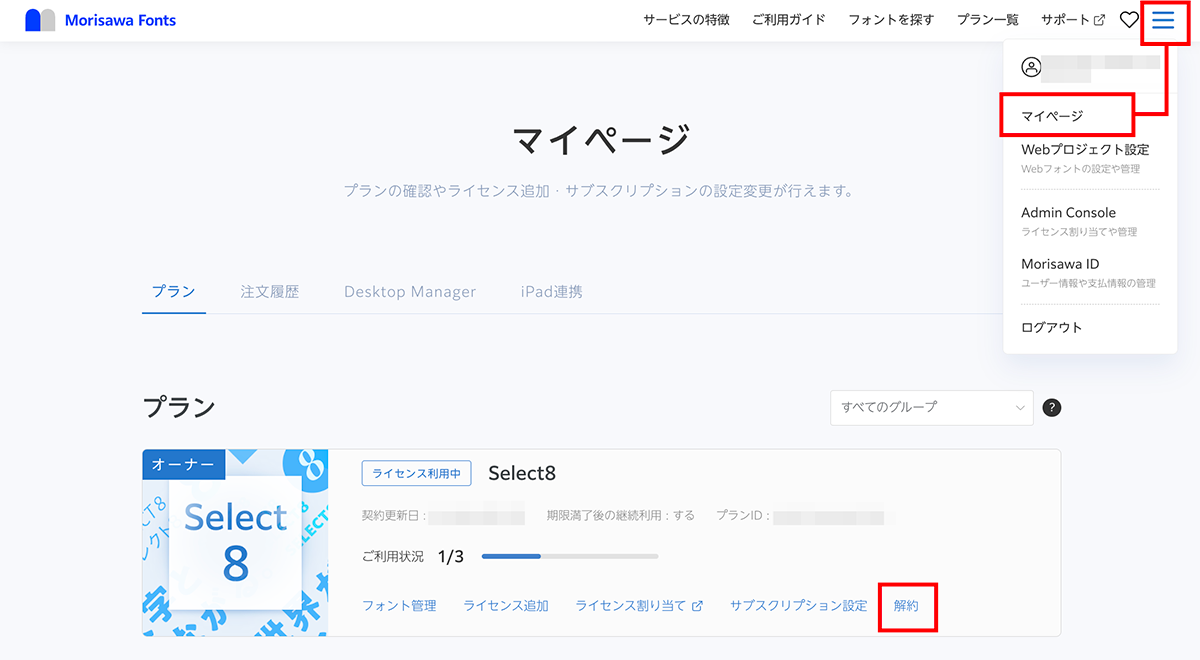Open the hamburger menu icon

click(x=1163, y=20)
